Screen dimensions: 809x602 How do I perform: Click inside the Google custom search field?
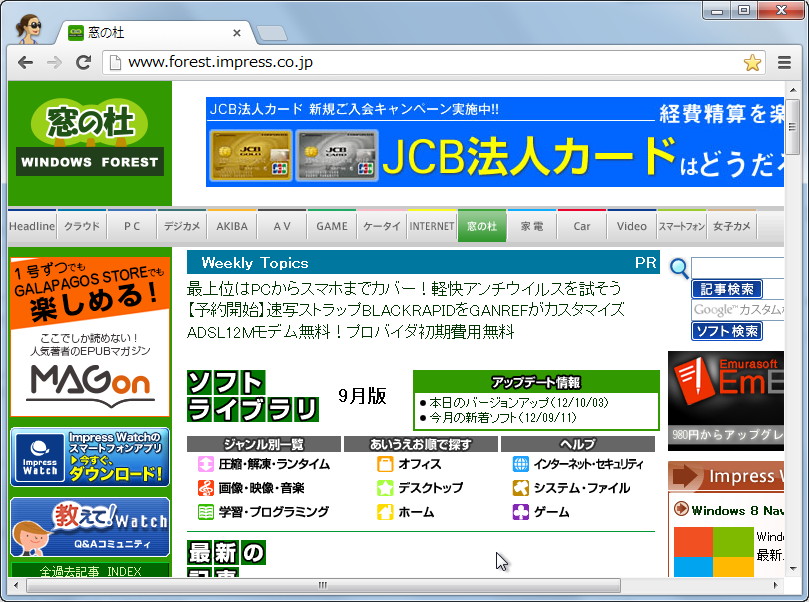point(738,309)
